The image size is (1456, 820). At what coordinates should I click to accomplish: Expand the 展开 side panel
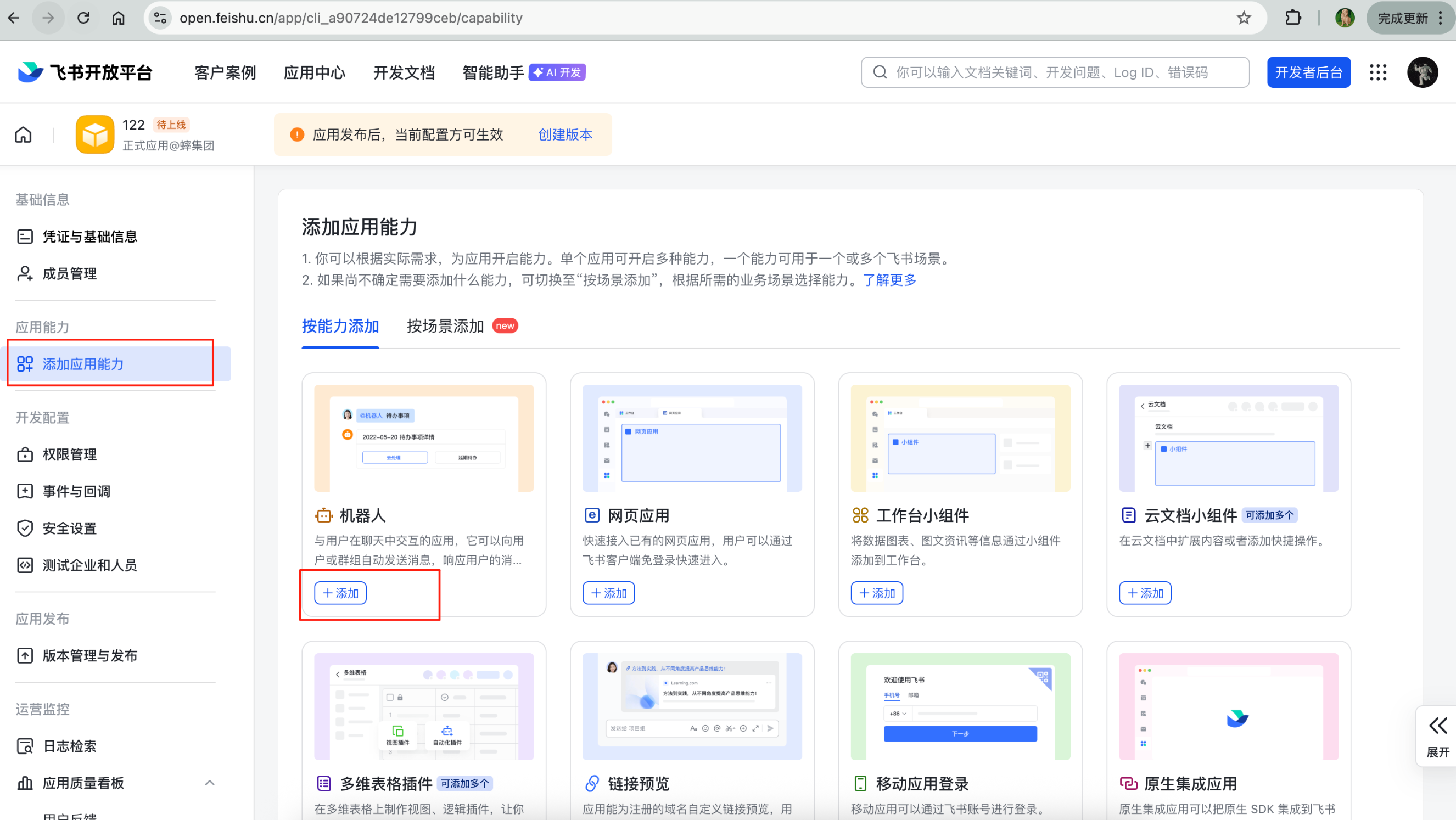click(x=1437, y=736)
